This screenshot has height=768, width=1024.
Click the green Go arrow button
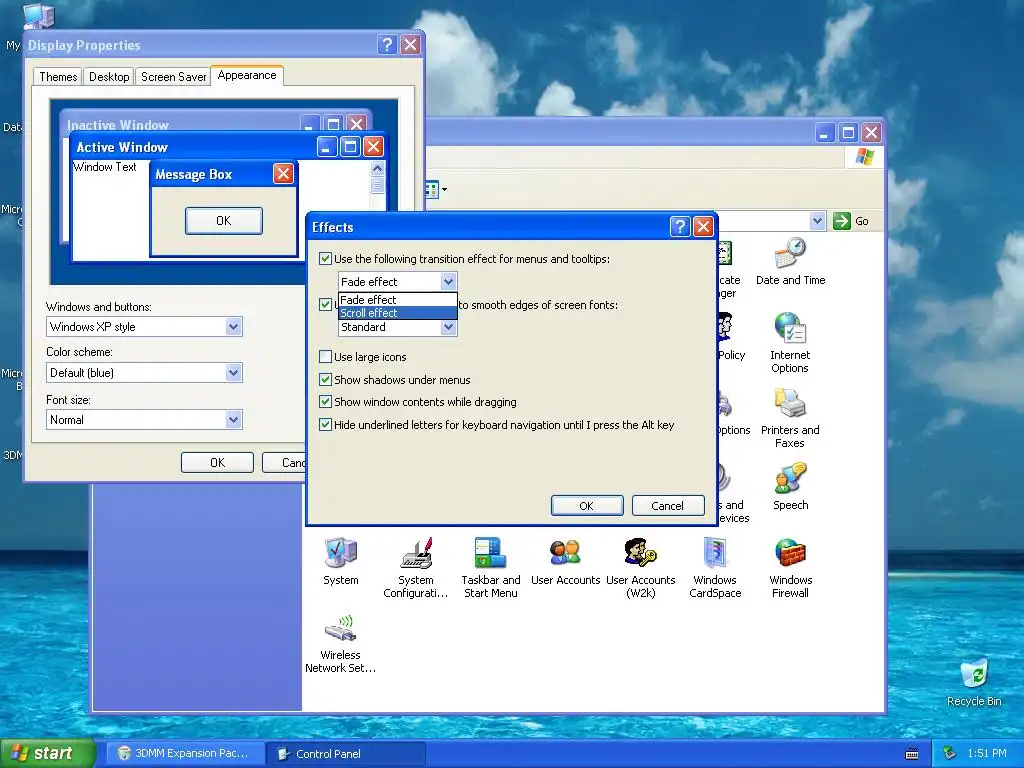coord(842,221)
